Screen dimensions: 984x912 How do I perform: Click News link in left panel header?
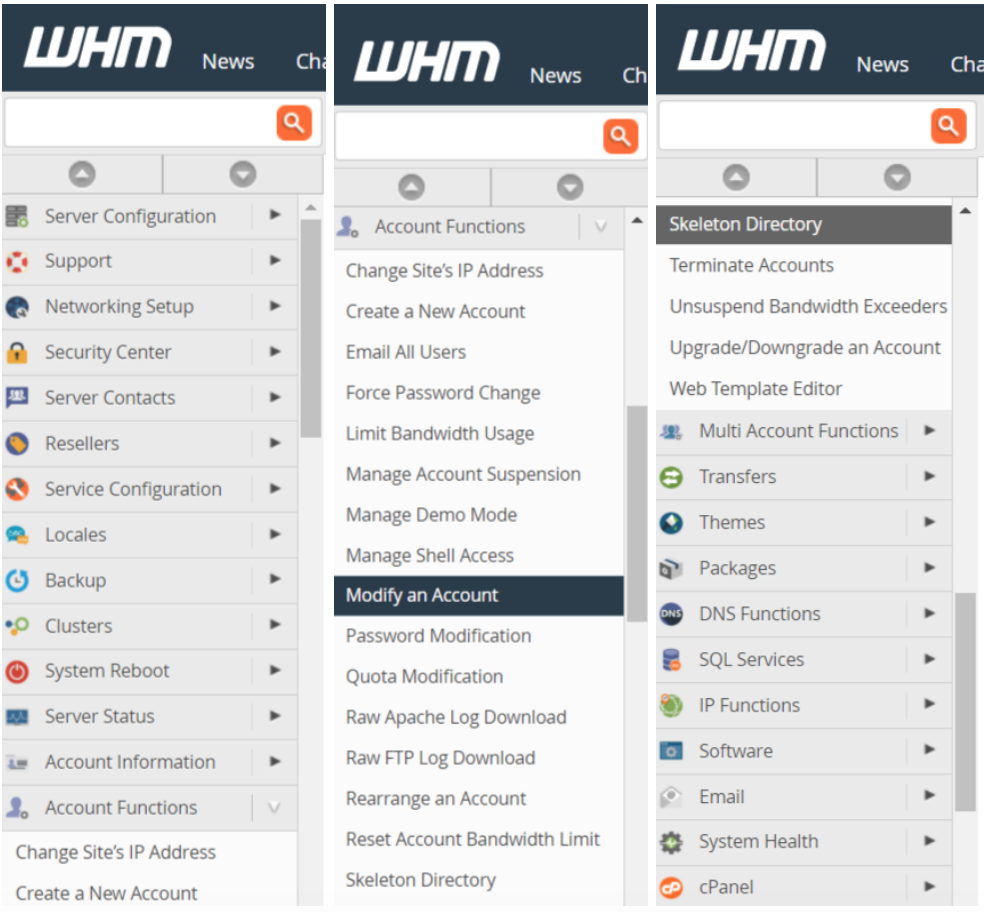(228, 62)
